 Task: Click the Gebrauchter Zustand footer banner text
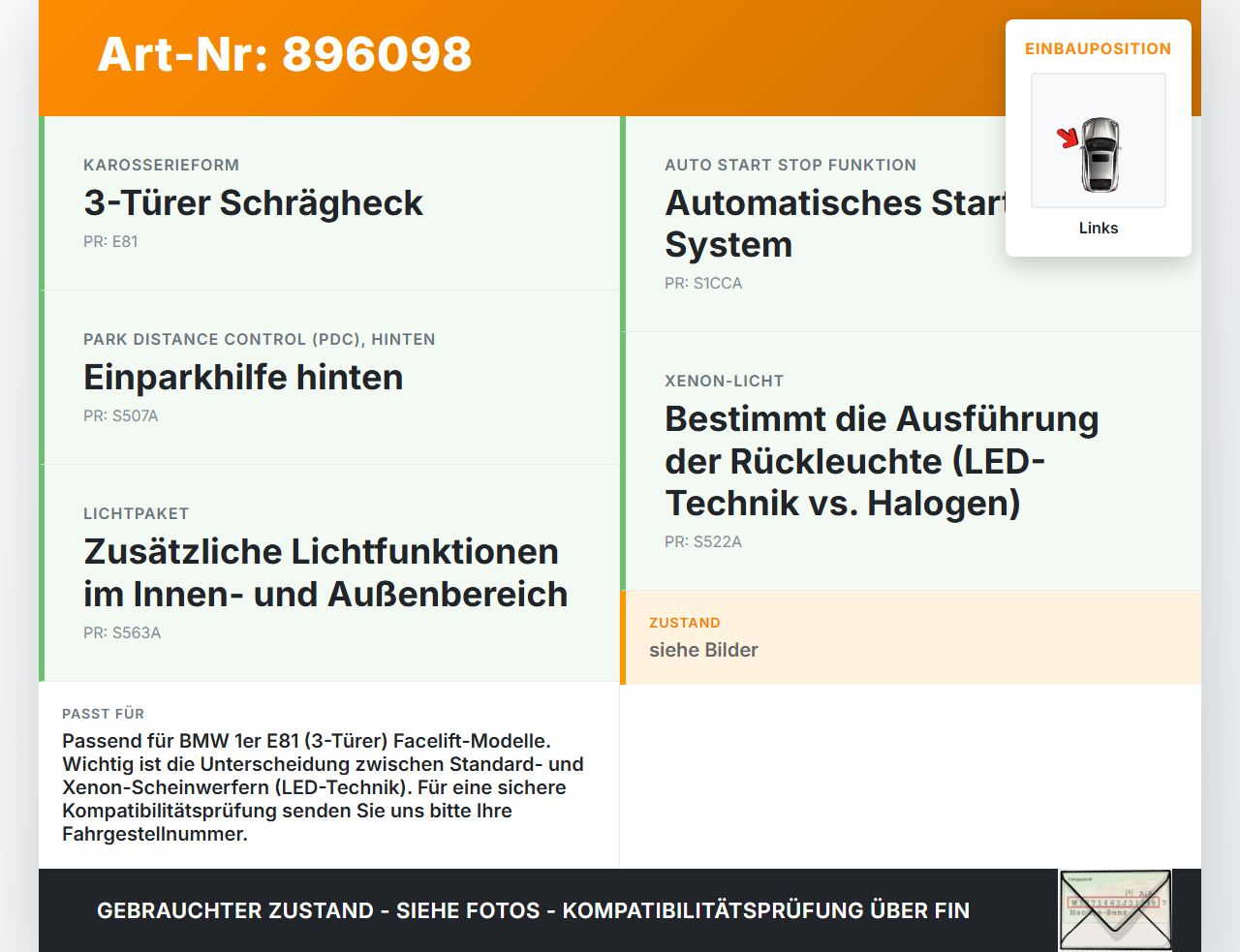tap(533, 910)
